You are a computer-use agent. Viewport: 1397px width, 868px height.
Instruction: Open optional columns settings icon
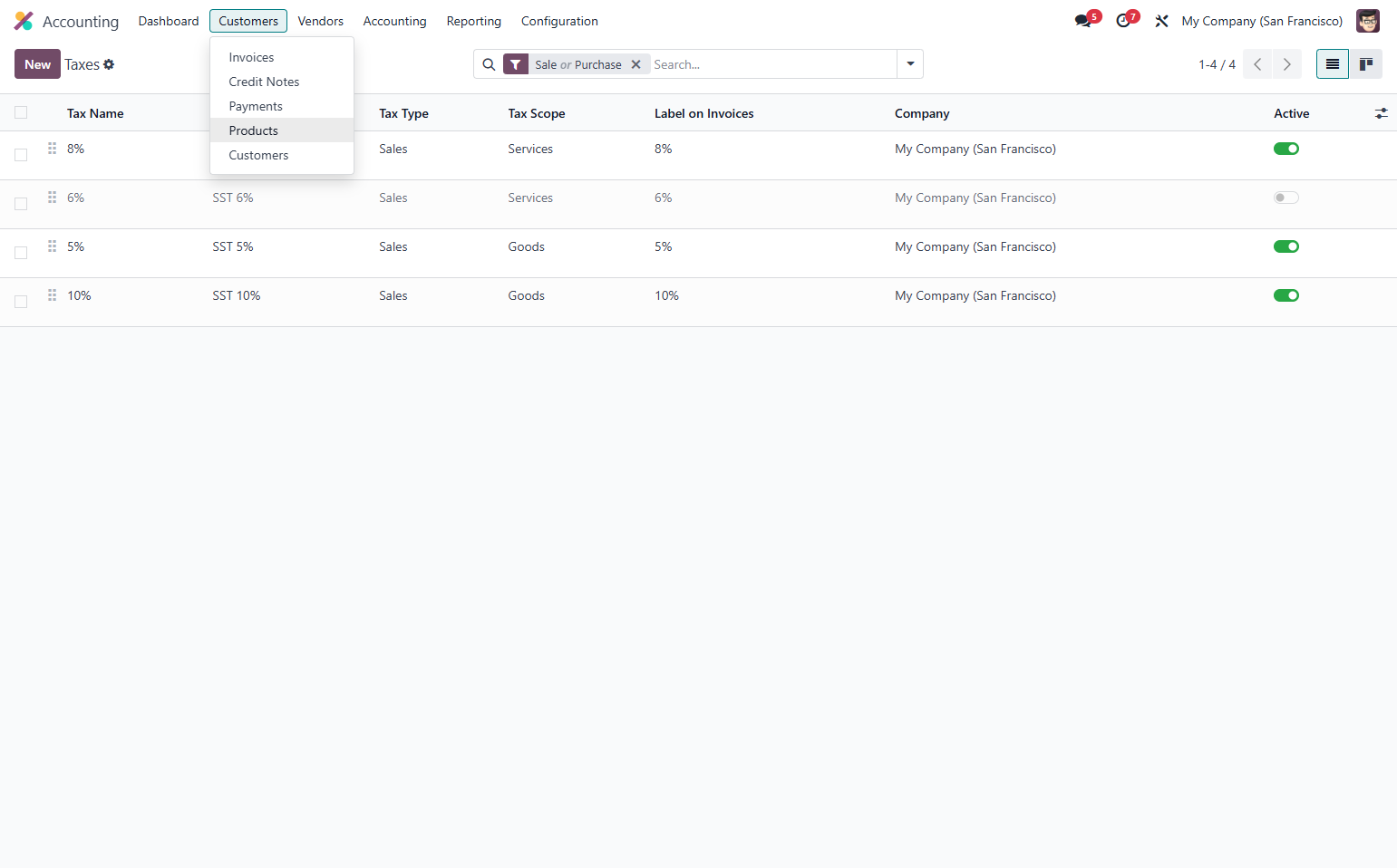pyautogui.click(x=1381, y=113)
